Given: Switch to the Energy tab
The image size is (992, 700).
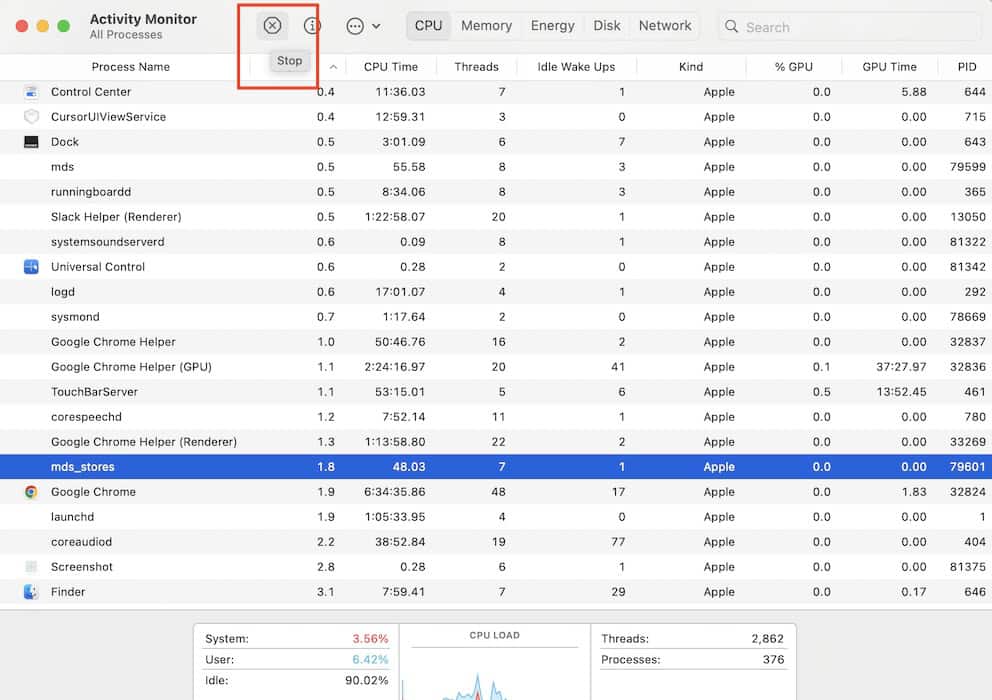Looking at the screenshot, I should tap(552, 25).
